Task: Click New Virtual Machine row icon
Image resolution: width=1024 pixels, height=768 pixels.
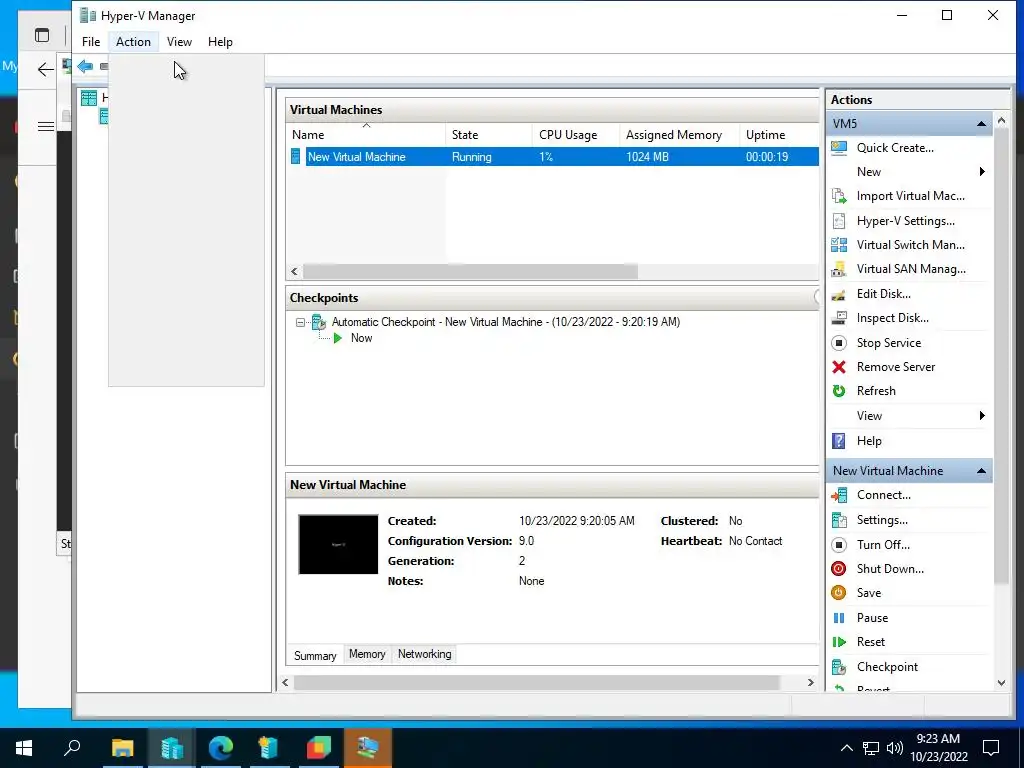Action: tap(296, 157)
